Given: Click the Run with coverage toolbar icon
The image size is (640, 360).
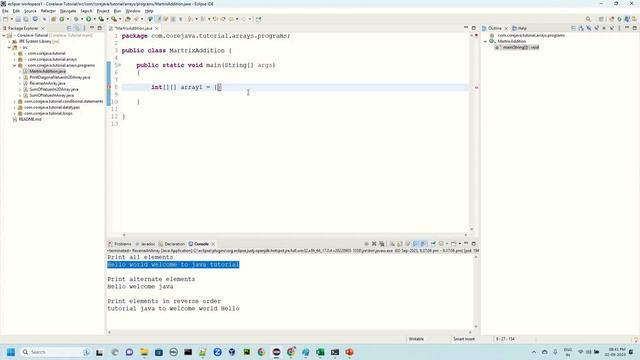Looking at the screenshot, I should click(101, 19).
